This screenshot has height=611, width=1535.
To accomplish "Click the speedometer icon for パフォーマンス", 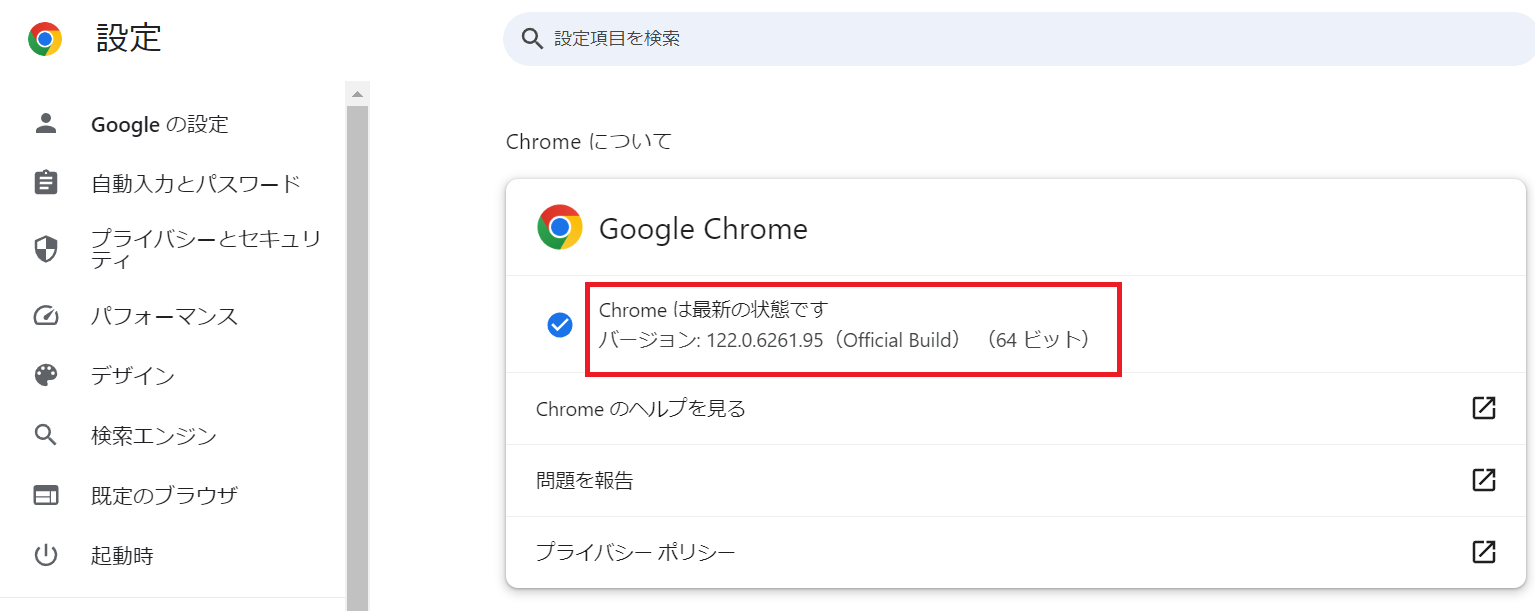I will point(46,316).
